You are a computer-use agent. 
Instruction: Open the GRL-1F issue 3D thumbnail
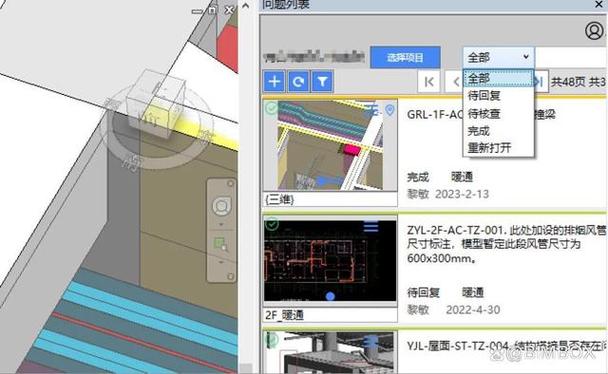(x=330, y=146)
